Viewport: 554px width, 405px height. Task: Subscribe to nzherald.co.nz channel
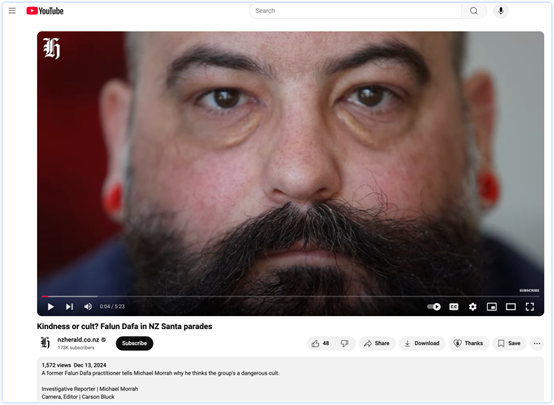coord(134,343)
